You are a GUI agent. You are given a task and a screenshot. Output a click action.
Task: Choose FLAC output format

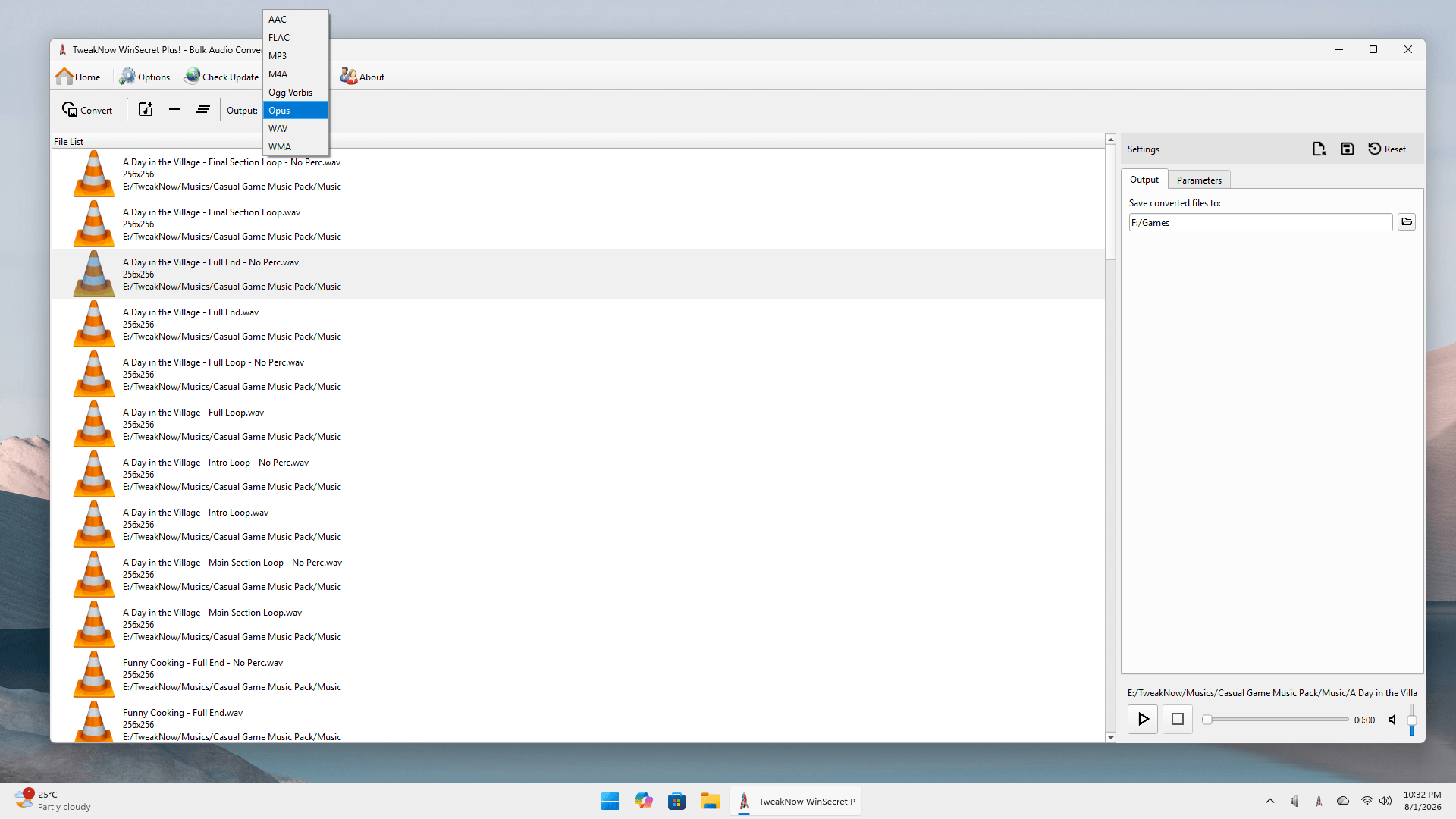[296, 38]
